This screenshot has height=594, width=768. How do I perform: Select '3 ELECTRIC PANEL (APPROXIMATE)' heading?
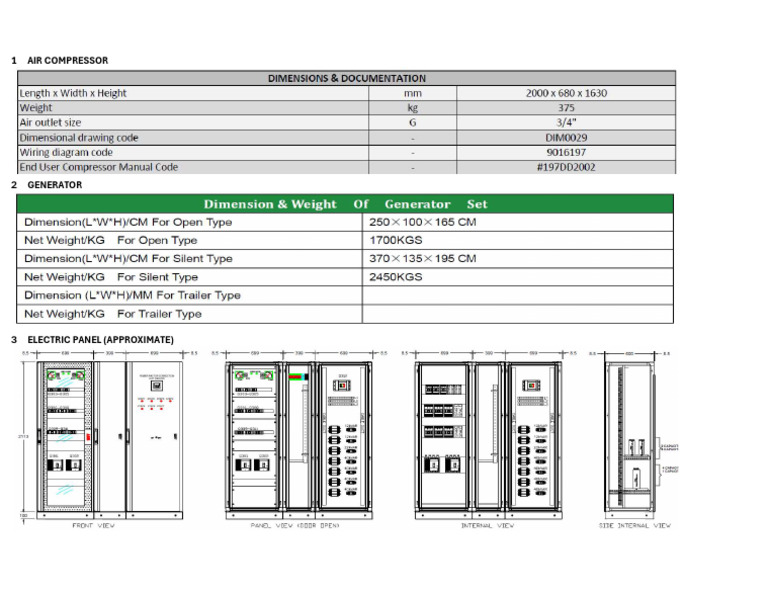click(x=92, y=339)
